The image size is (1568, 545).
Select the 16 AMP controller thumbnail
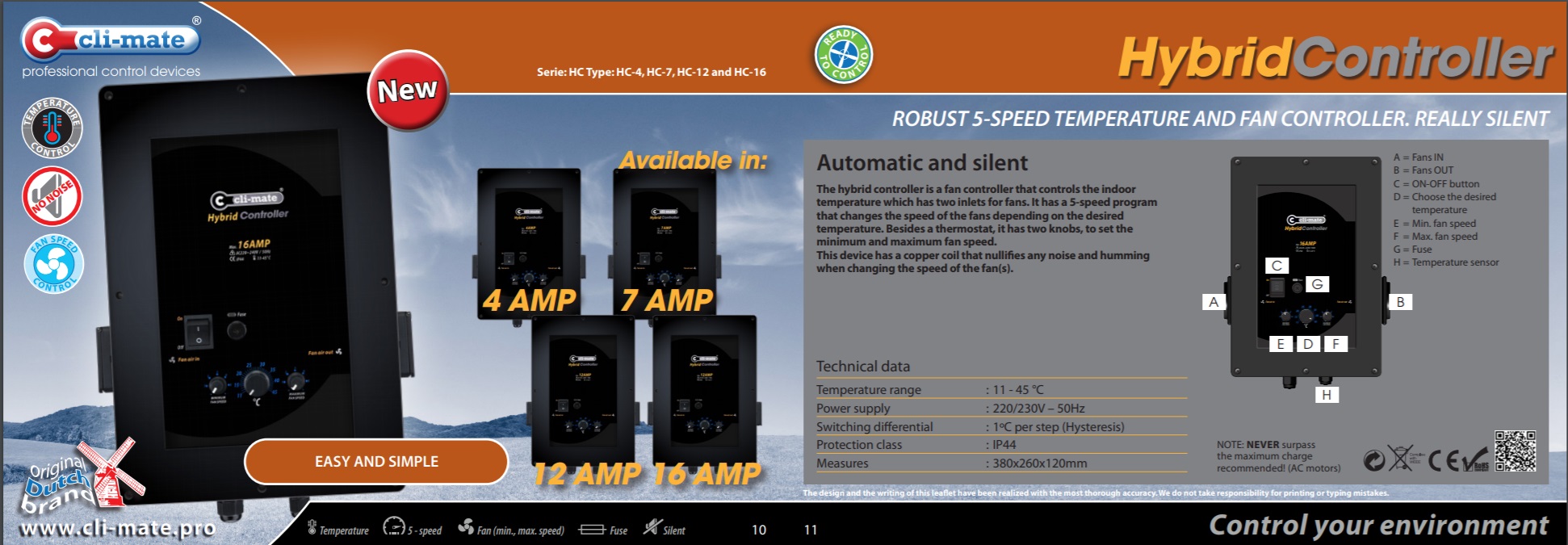pos(705,396)
